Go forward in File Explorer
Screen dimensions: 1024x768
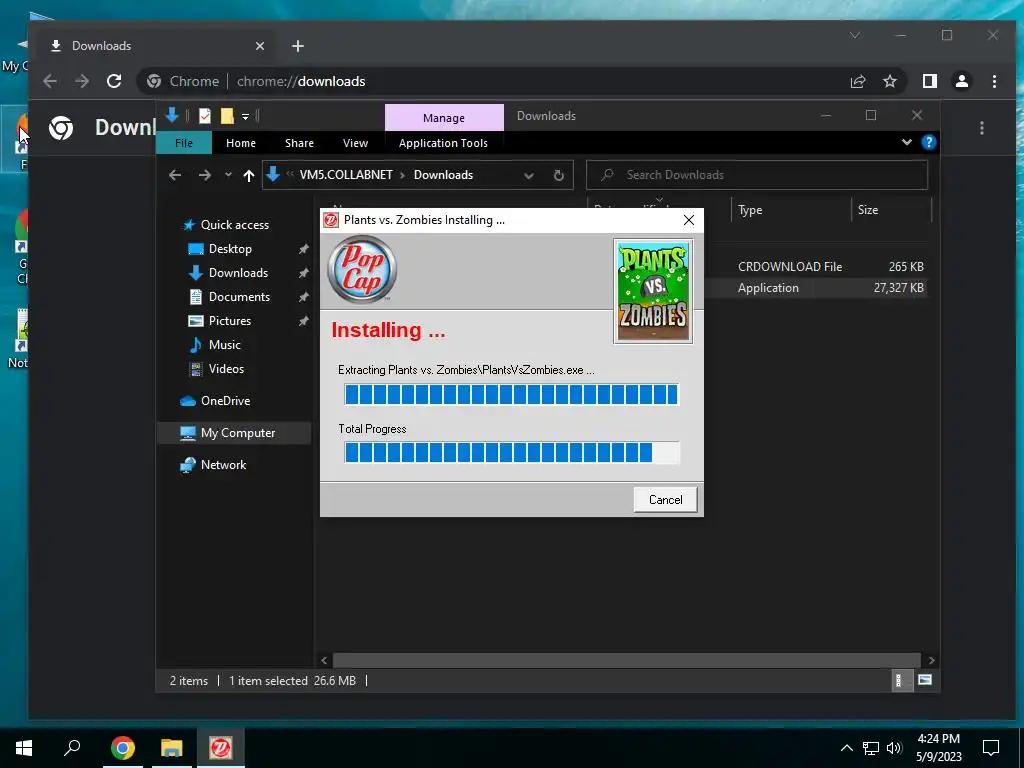pos(204,175)
